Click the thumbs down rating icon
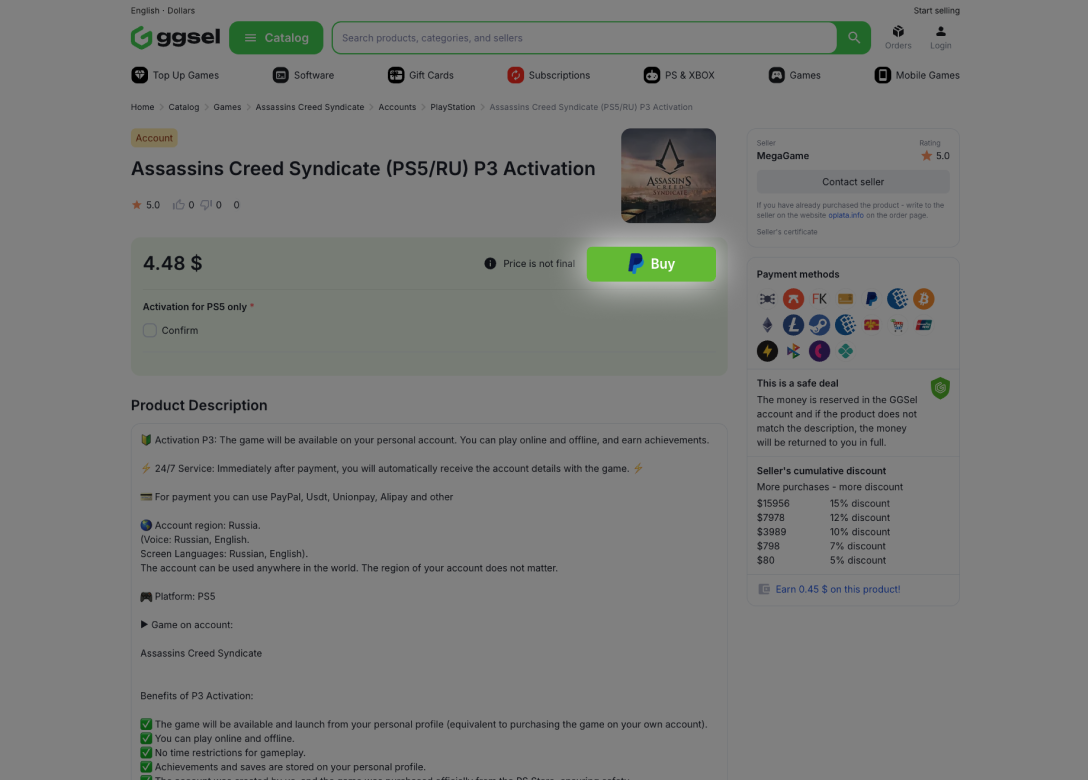 (x=206, y=205)
